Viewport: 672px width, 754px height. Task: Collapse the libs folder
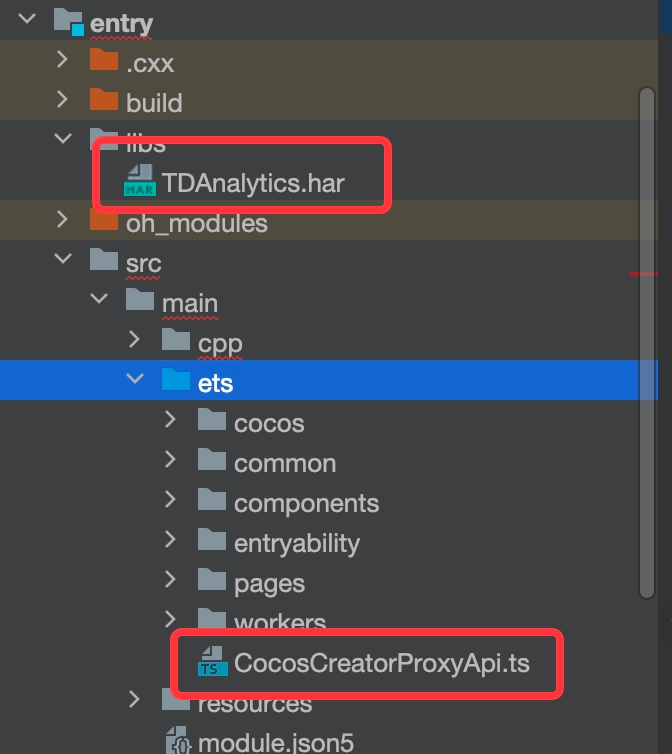tap(63, 138)
